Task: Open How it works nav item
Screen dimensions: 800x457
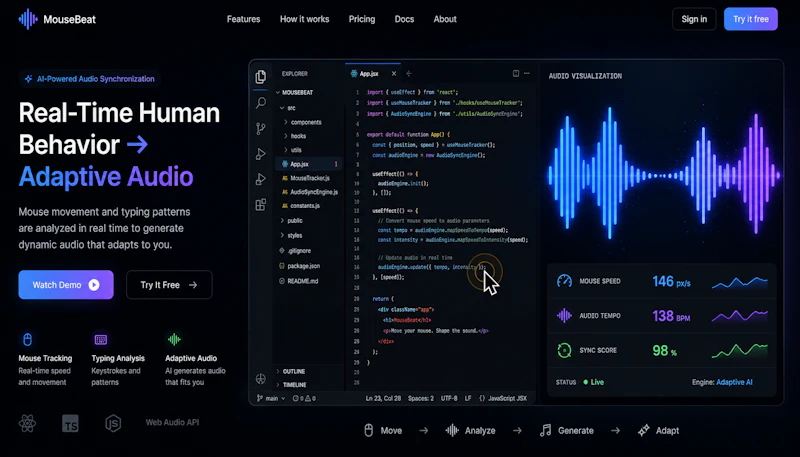Action: (305, 19)
